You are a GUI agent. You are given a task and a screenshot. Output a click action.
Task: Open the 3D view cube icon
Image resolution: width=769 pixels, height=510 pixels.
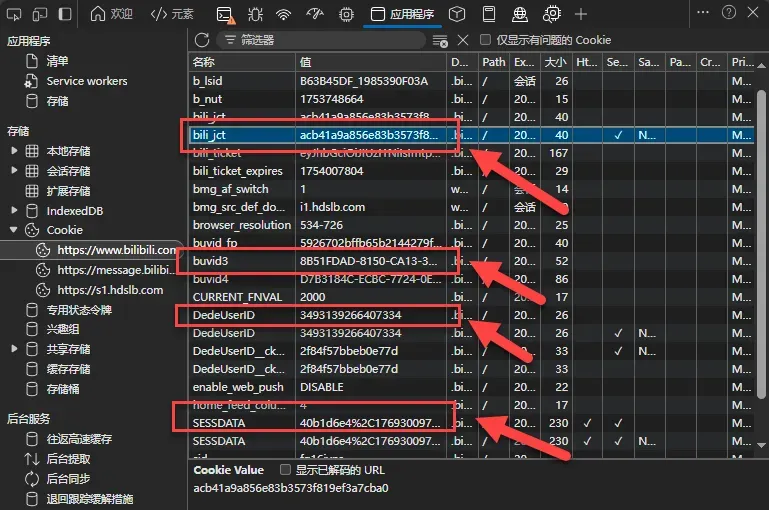tap(457, 14)
